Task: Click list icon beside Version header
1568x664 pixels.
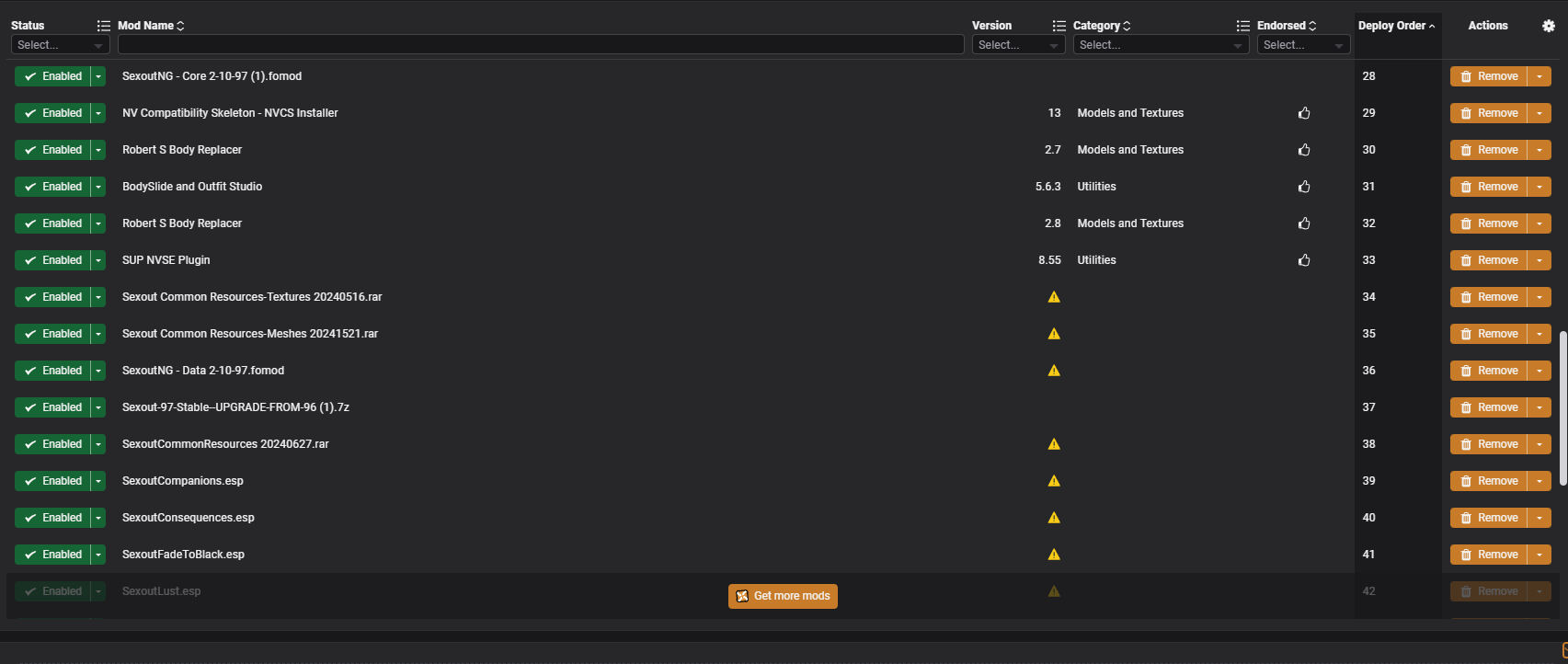Action: [x=1059, y=26]
